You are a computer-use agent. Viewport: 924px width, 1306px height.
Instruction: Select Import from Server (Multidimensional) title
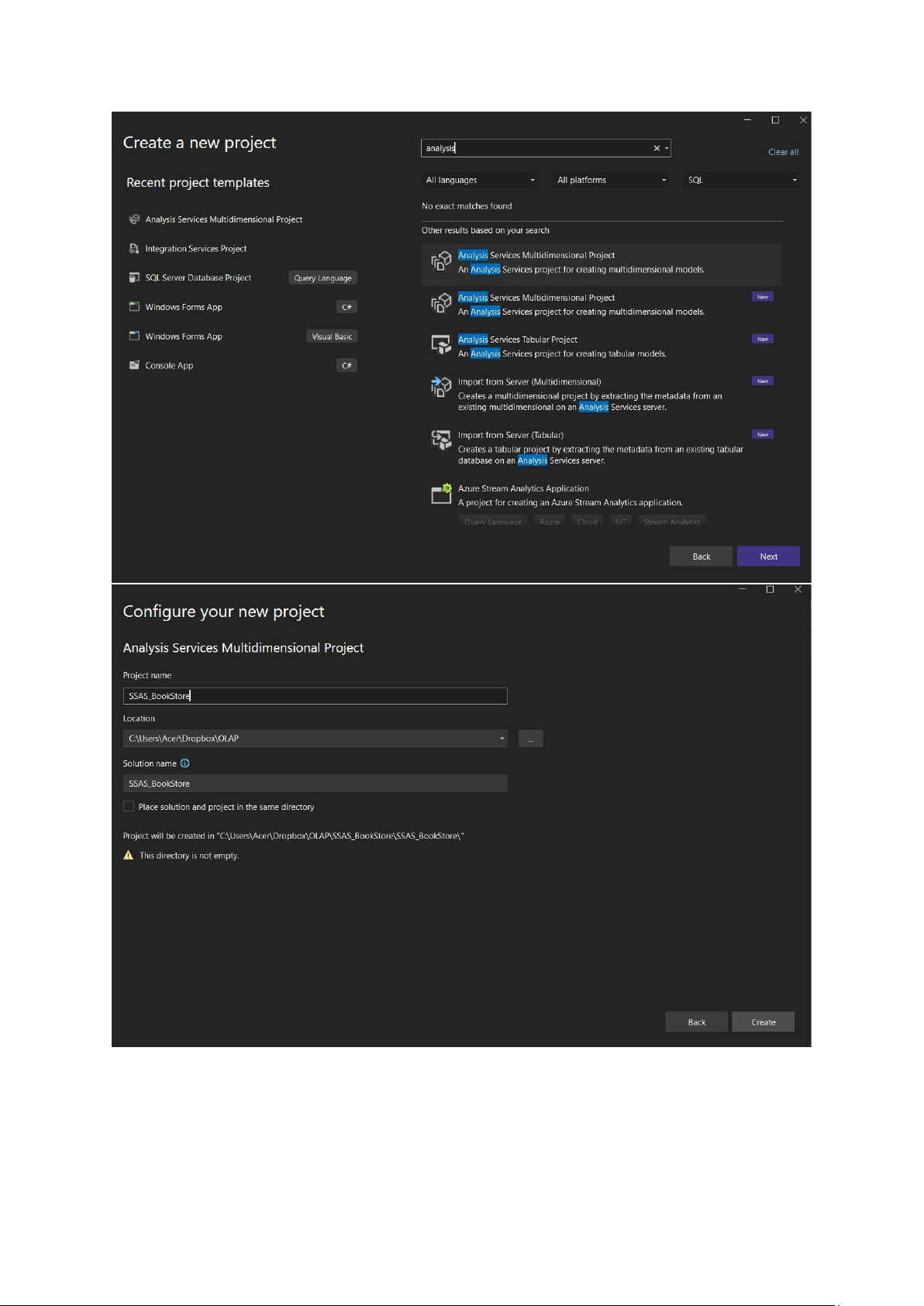529,382
